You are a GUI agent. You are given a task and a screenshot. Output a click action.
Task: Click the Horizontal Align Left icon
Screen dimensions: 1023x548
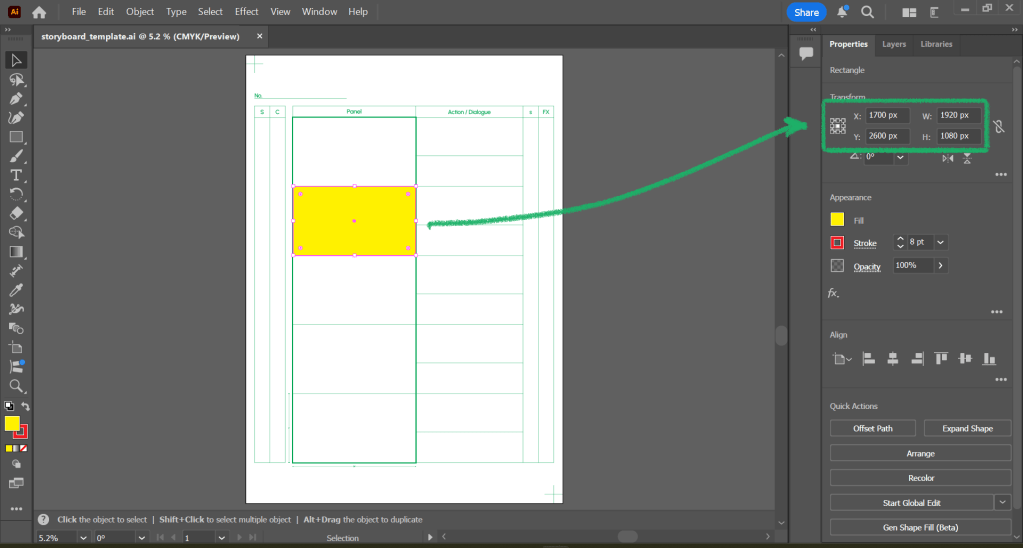(868, 358)
